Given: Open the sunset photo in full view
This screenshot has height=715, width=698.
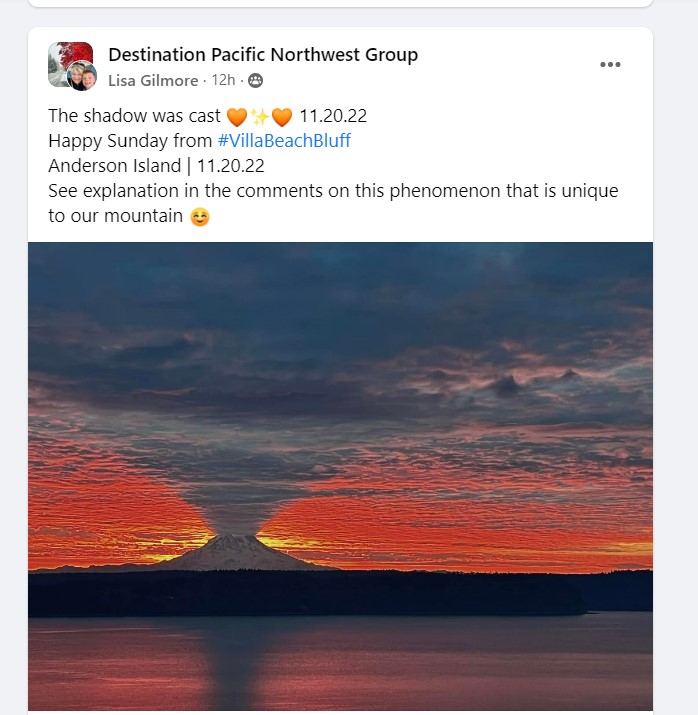Looking at the screenshot, I should (x=340, y=476).
